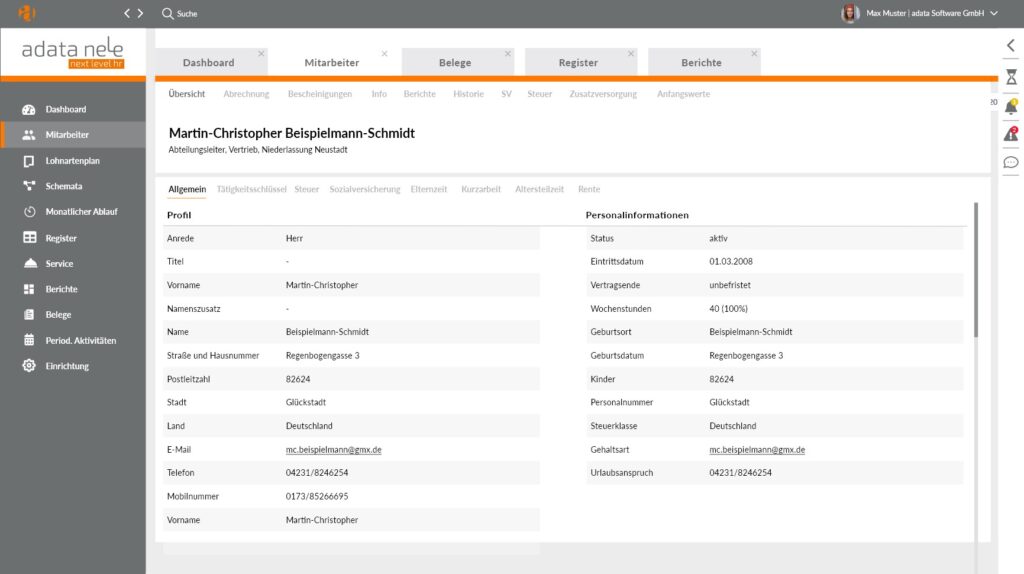Open the Zusatzversorgung sub-tab
Image resolution: width=1024 pixels, height=574 pixels.
click(603, 94)
